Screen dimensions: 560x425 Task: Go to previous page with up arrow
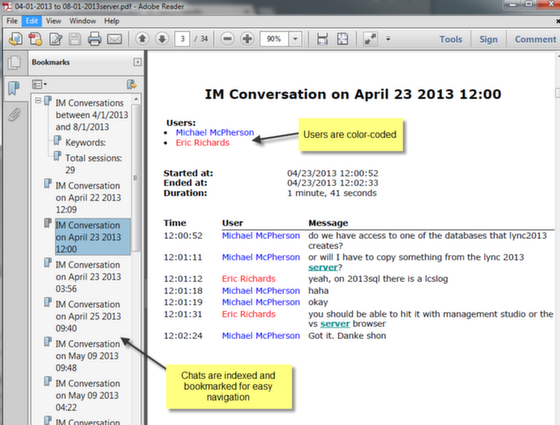point(142,38)
